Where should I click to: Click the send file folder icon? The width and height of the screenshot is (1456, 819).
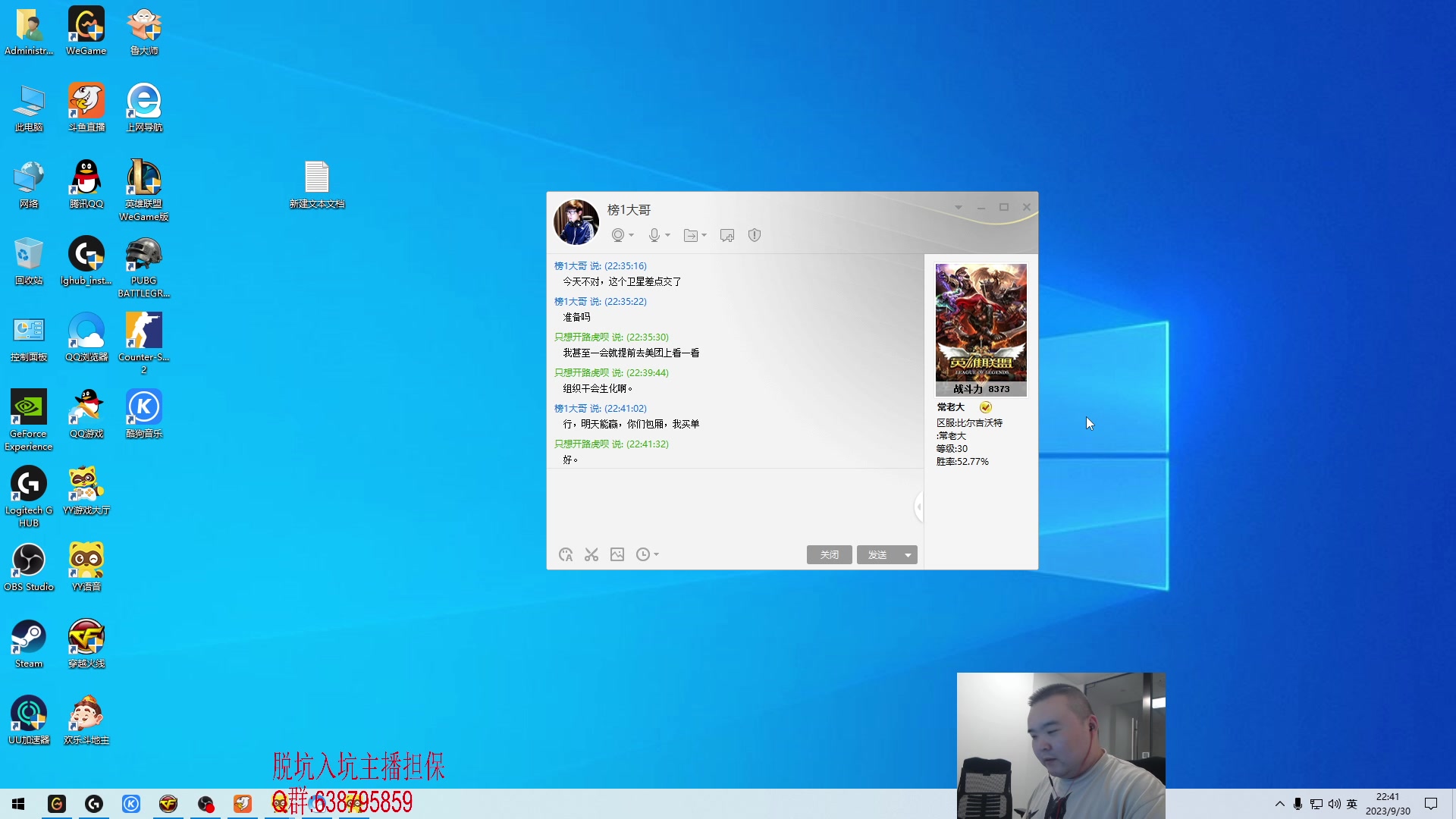coord(690,235)
